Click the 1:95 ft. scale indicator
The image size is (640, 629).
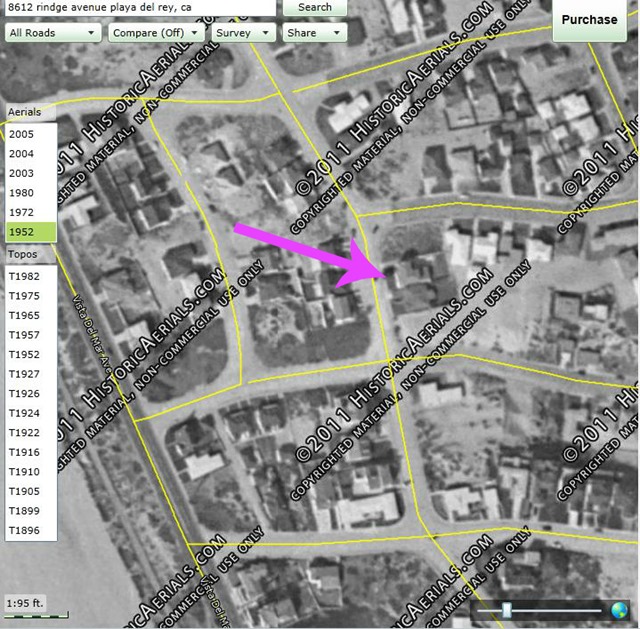click(x=25, y=603)
